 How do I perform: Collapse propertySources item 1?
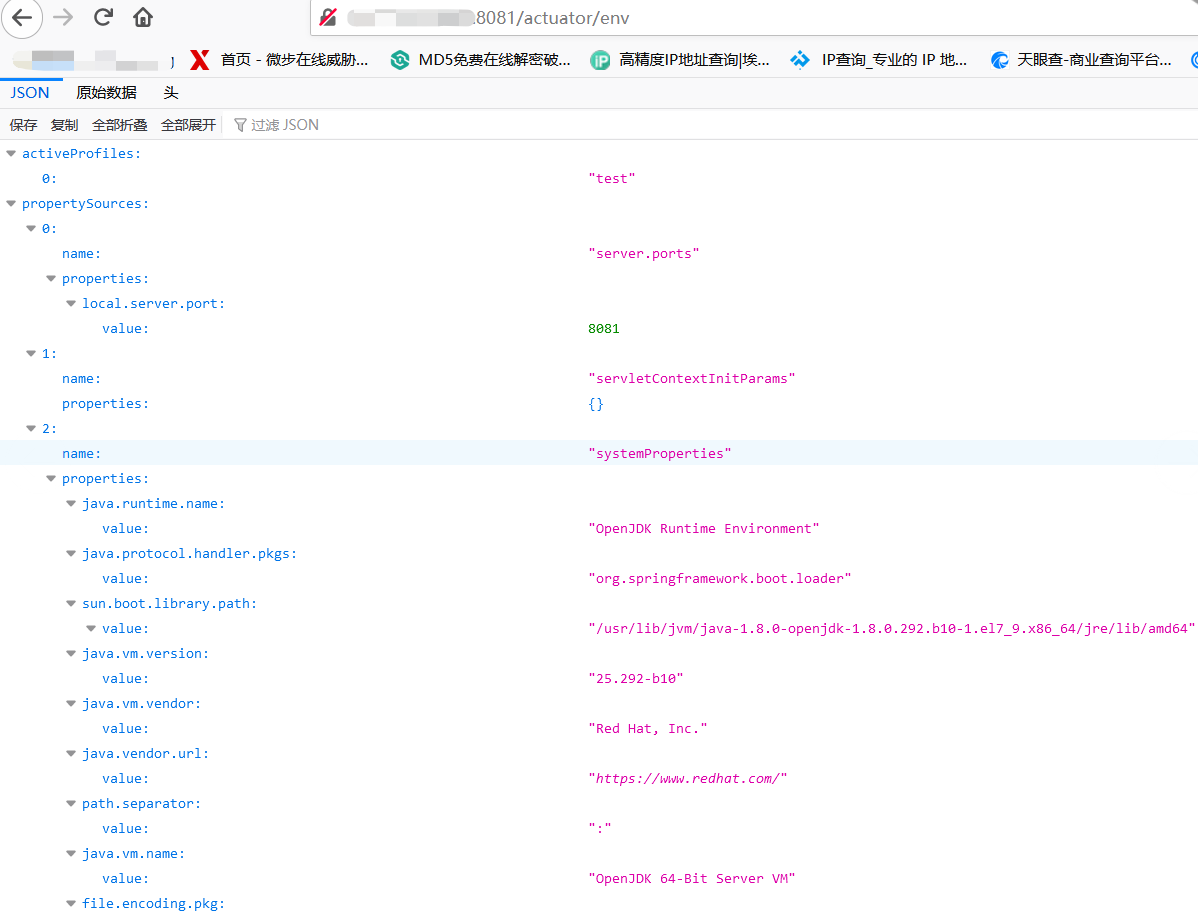point(31,353)
